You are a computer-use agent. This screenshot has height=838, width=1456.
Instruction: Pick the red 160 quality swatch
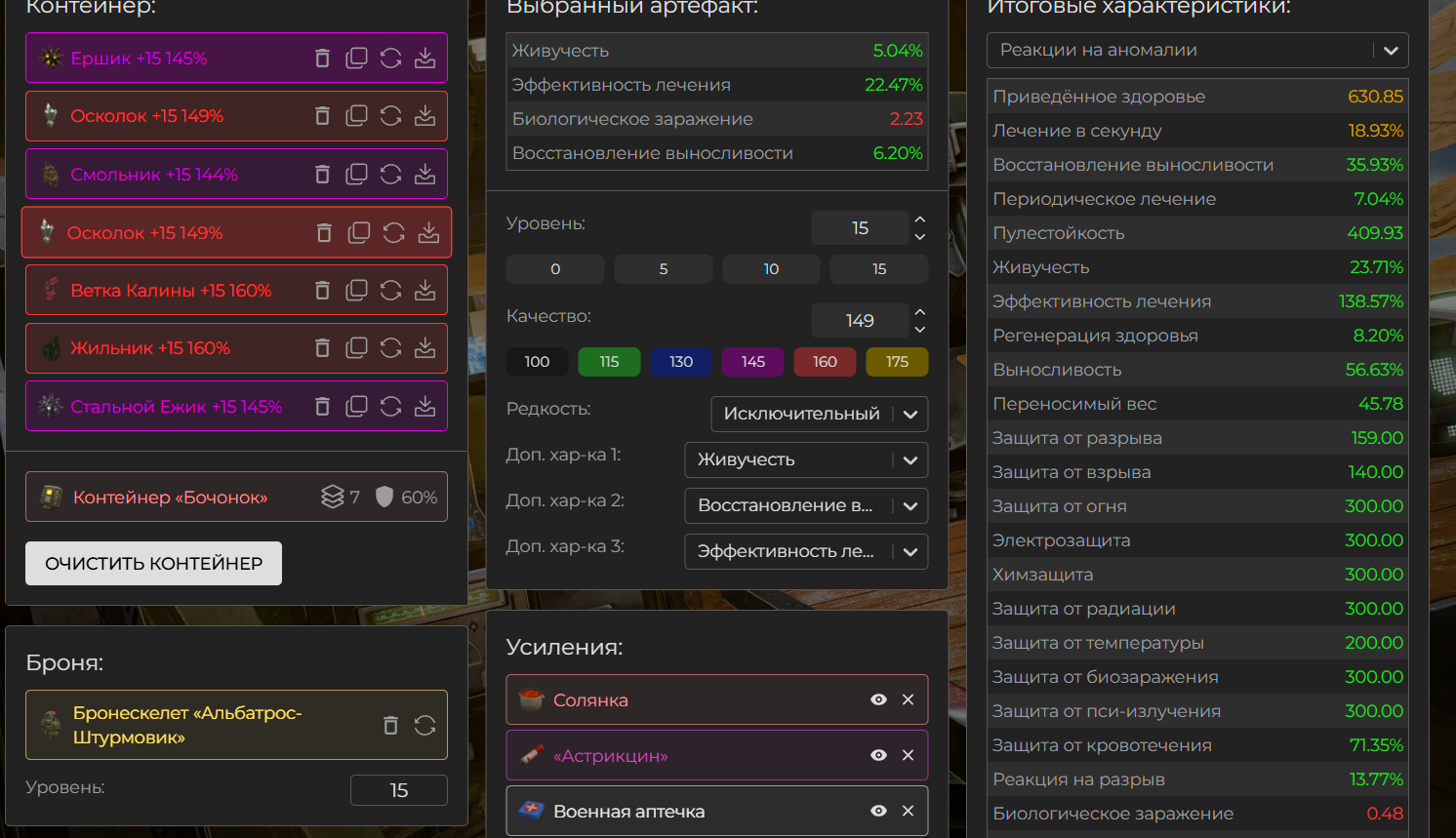[x=825, y=362]
